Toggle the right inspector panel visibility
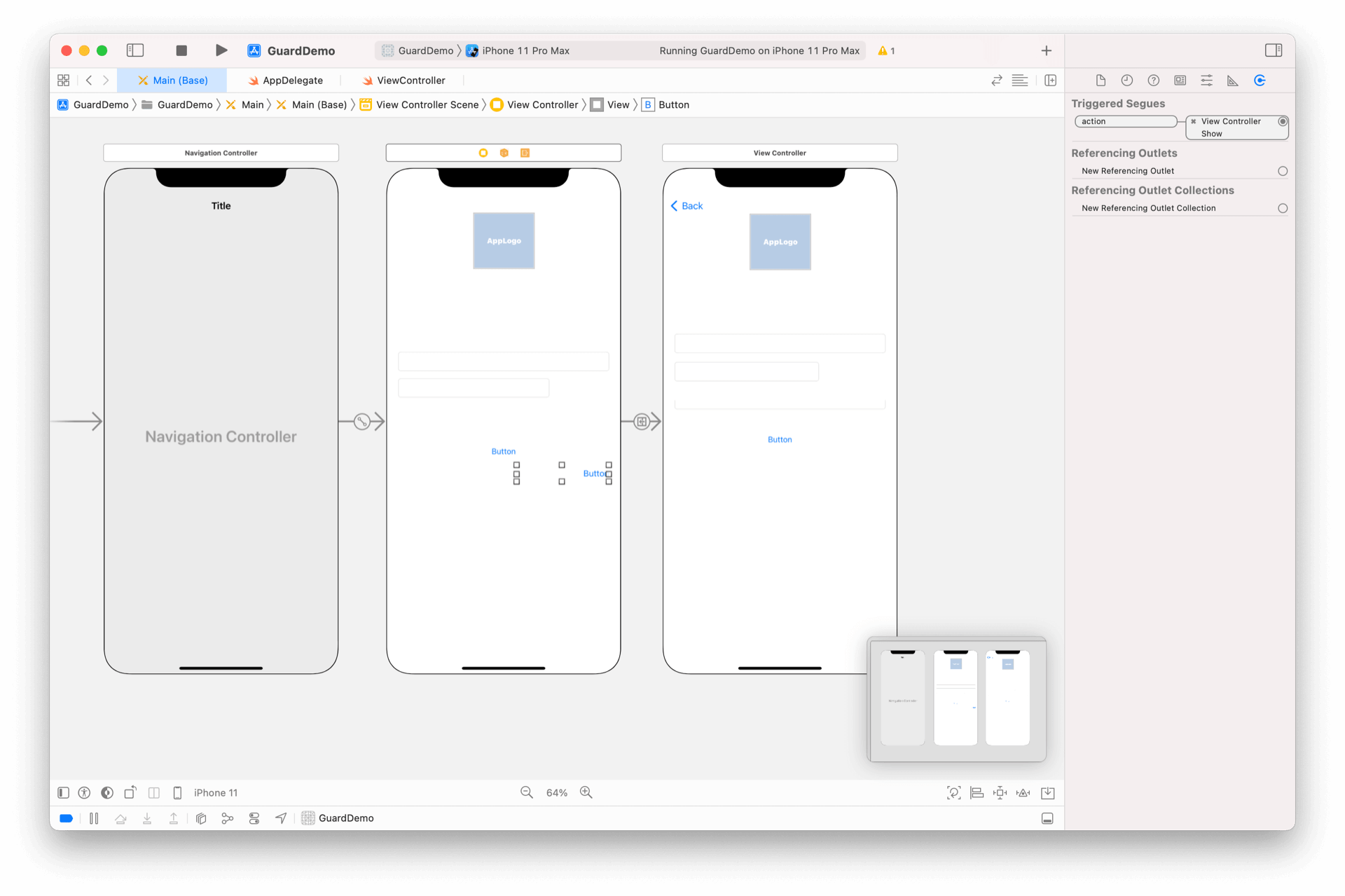Screen dimensions: 1345x896 pyautogui.click(x=1273, y=50)
